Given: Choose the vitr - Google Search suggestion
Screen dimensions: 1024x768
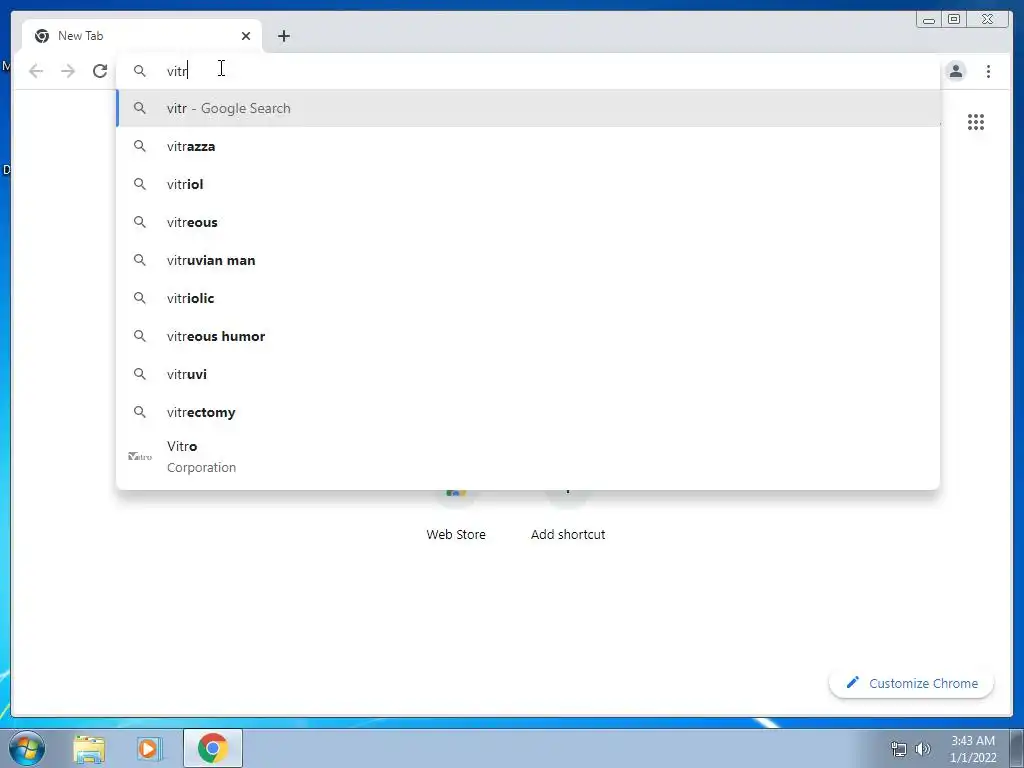Looking at the screenshot, I should click(528, 108).
